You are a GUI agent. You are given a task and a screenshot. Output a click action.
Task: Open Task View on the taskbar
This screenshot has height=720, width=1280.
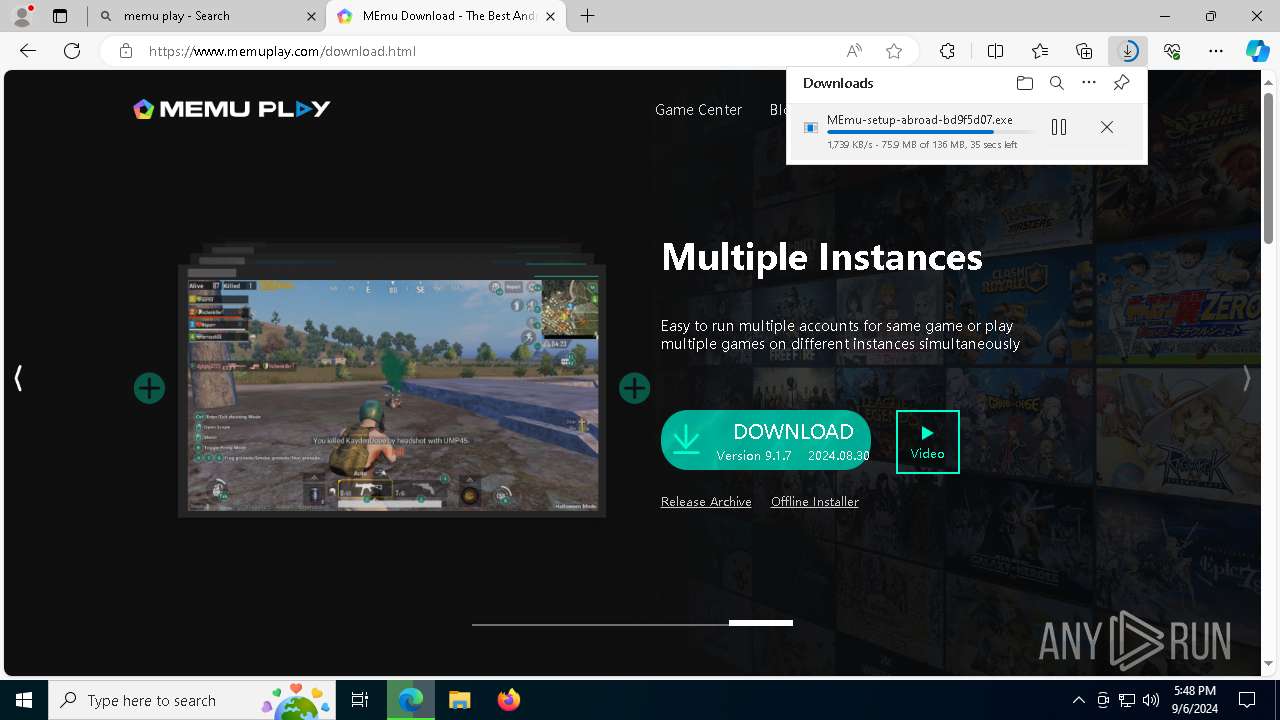[360, 700]
